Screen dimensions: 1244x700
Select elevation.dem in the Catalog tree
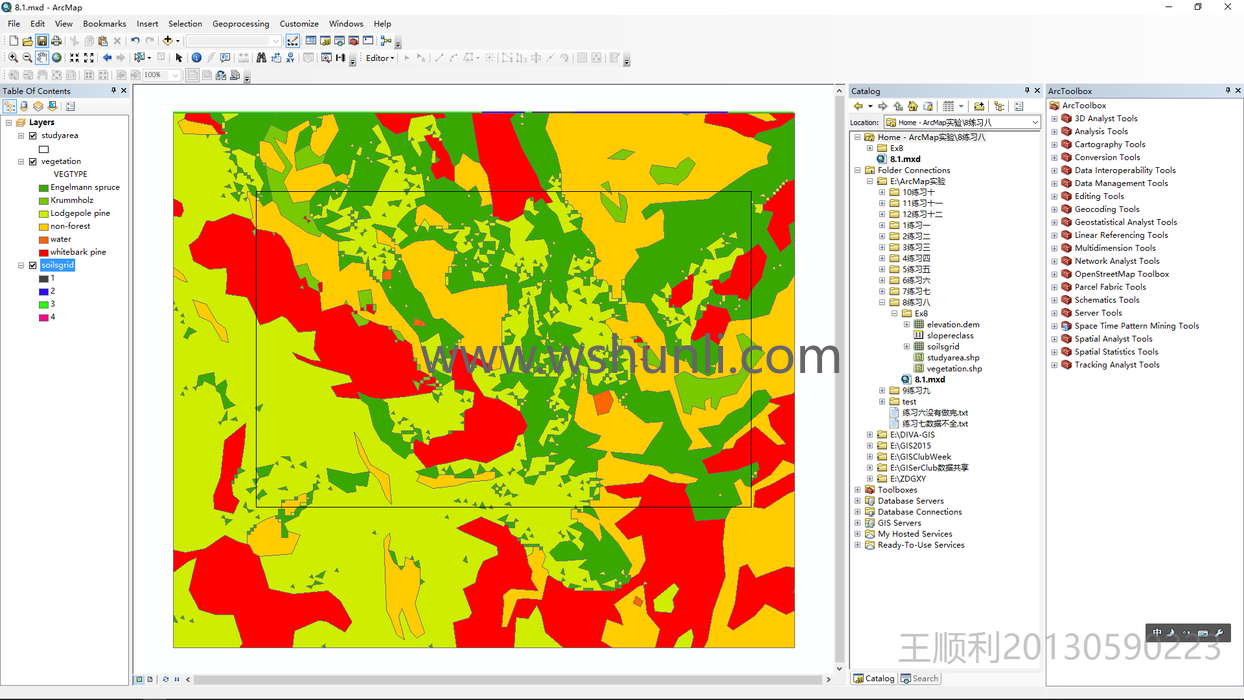click(x=952, y=324)
